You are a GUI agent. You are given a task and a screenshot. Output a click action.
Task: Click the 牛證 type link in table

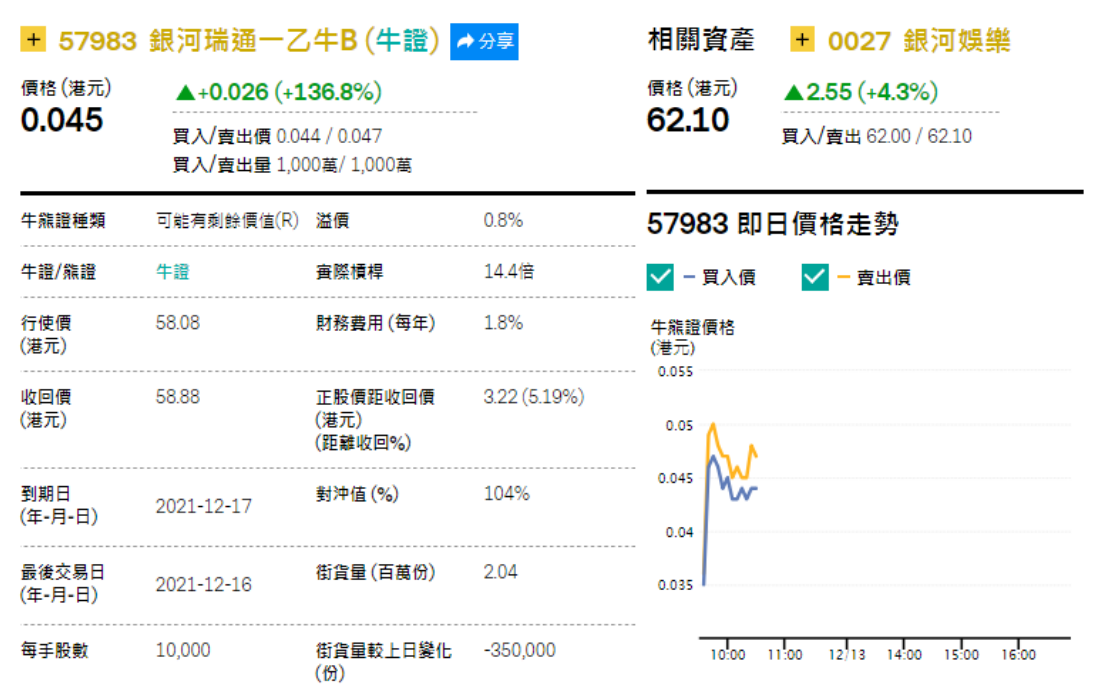(172, 272)
